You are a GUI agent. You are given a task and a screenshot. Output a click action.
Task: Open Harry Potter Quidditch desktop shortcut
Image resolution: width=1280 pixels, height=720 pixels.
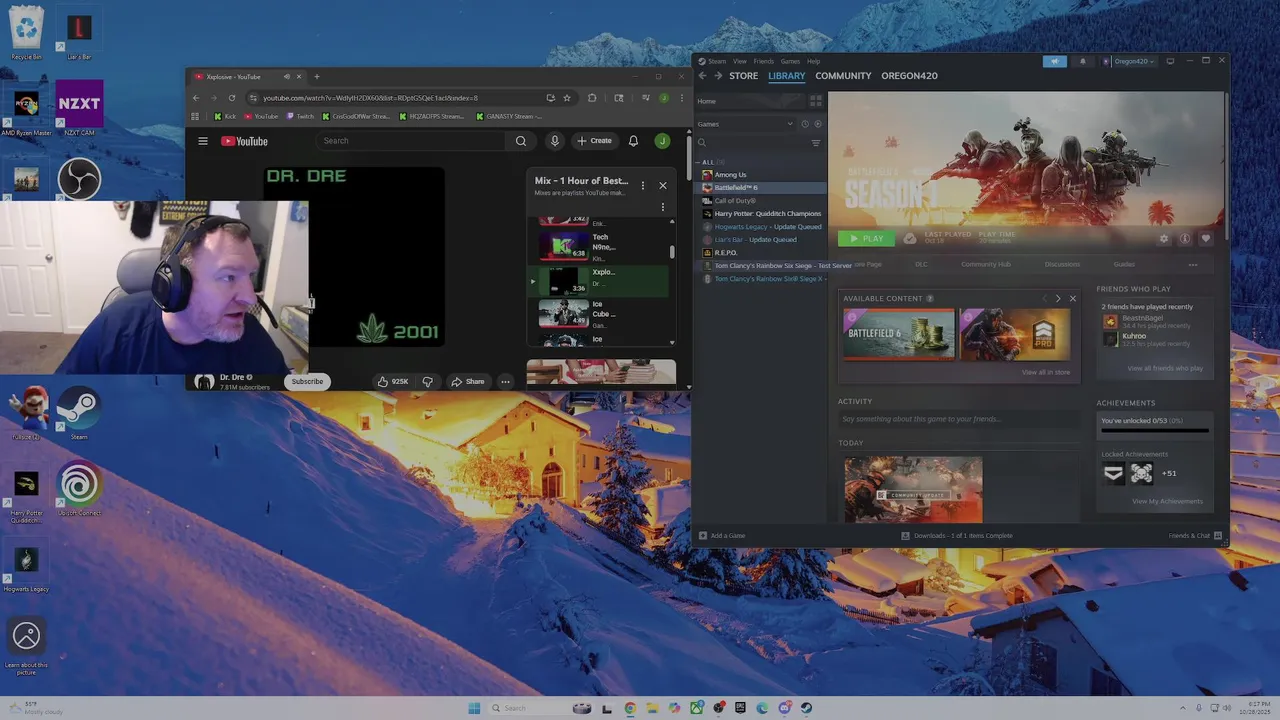point(26,490)
